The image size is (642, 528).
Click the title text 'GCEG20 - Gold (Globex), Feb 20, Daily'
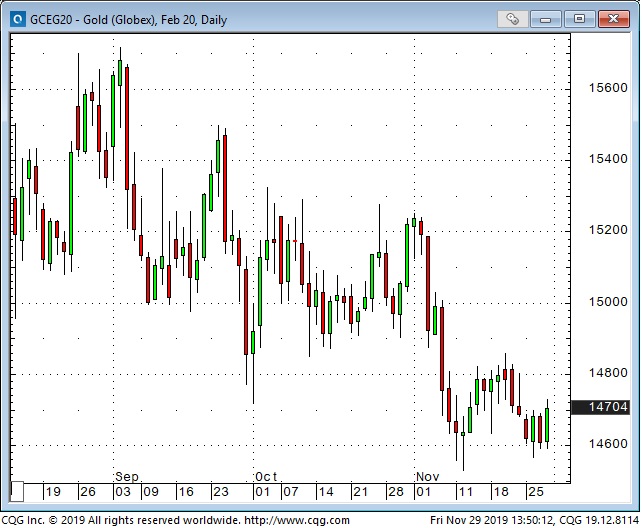tap(129, 20)
